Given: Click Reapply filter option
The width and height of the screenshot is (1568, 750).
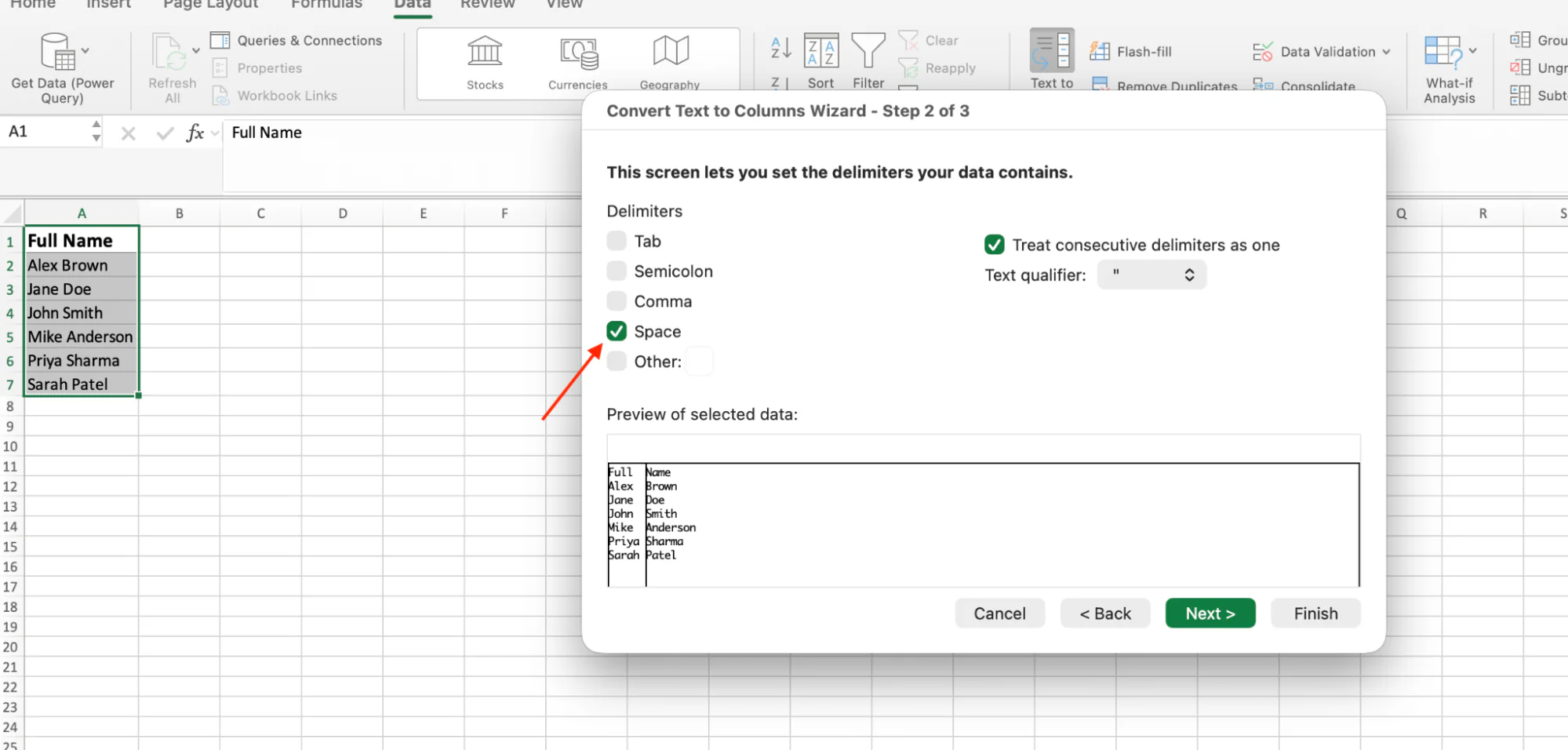Looking at the screenshot, I should pyautogui.click(x=938, y=68).
